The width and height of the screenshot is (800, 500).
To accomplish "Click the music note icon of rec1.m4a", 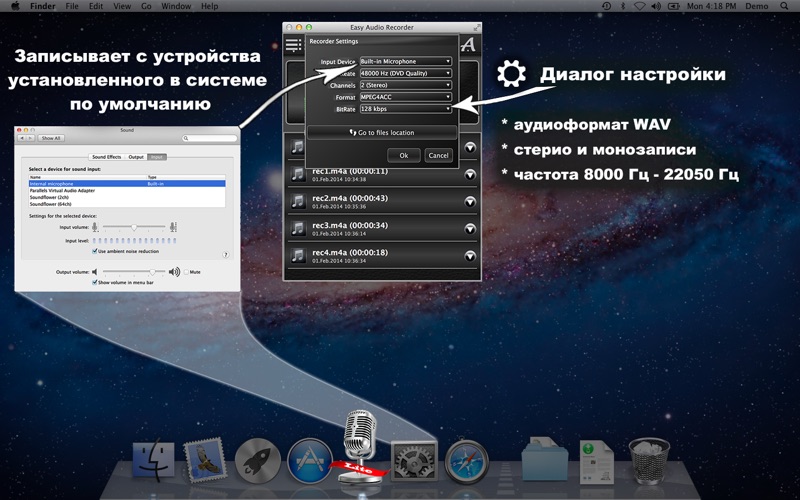I will pyautogui.click(x=297, y=174).
